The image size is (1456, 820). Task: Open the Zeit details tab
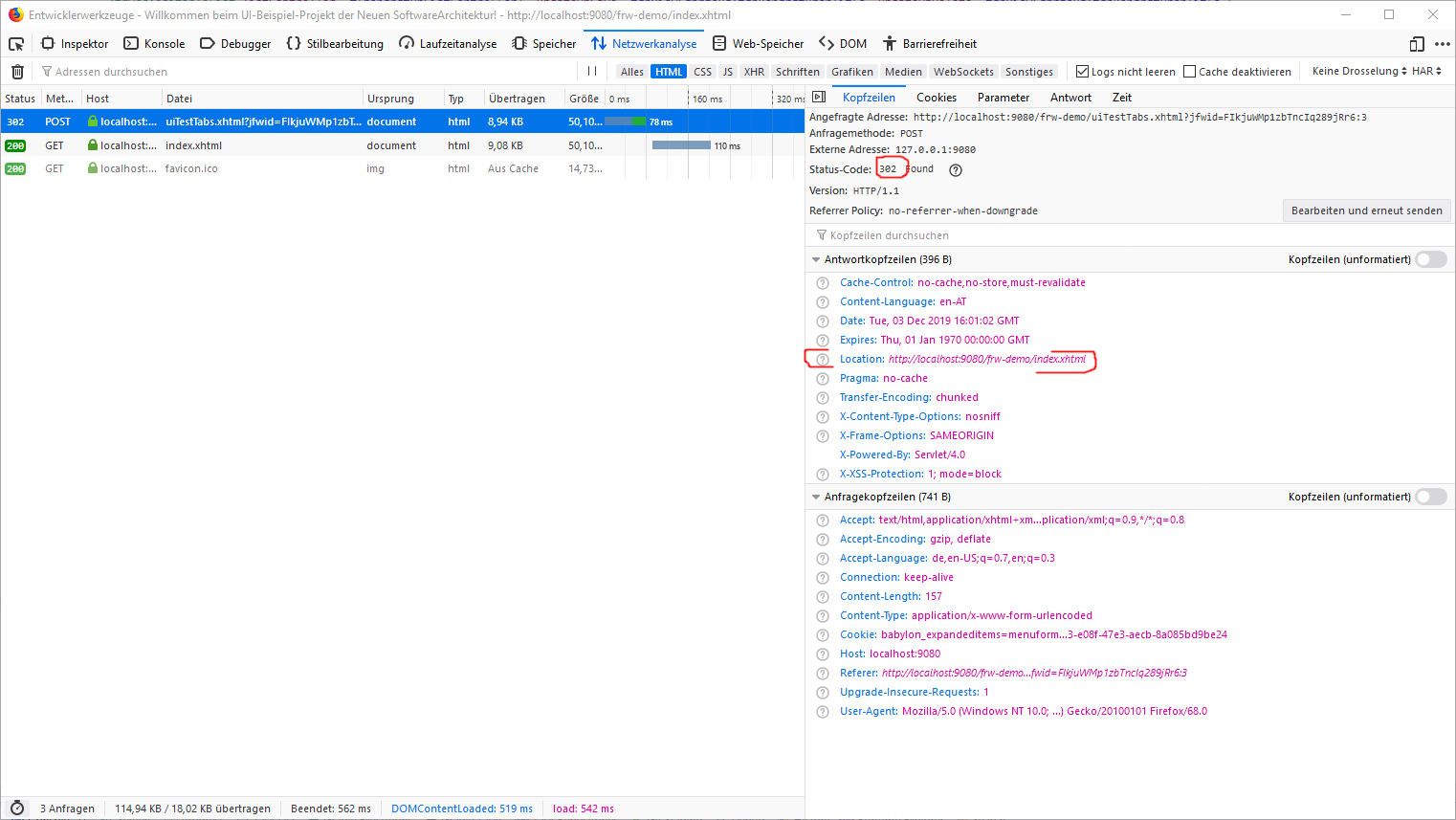(1122, 98)
